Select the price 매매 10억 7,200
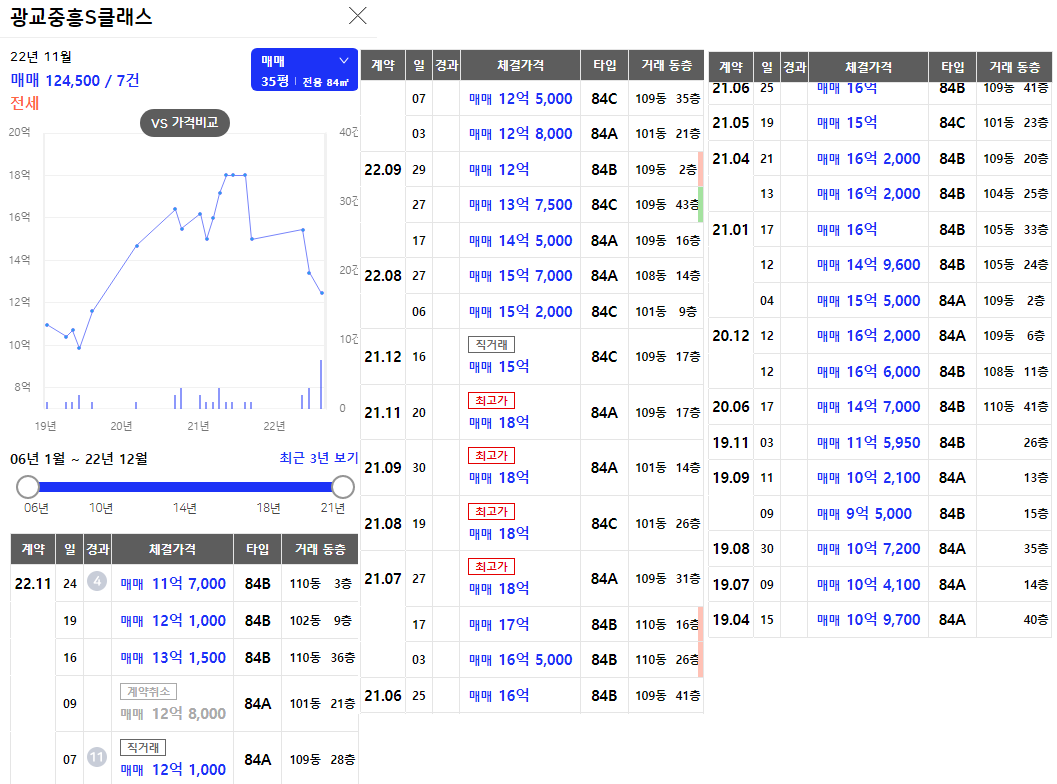 click(x=868, y=549)
